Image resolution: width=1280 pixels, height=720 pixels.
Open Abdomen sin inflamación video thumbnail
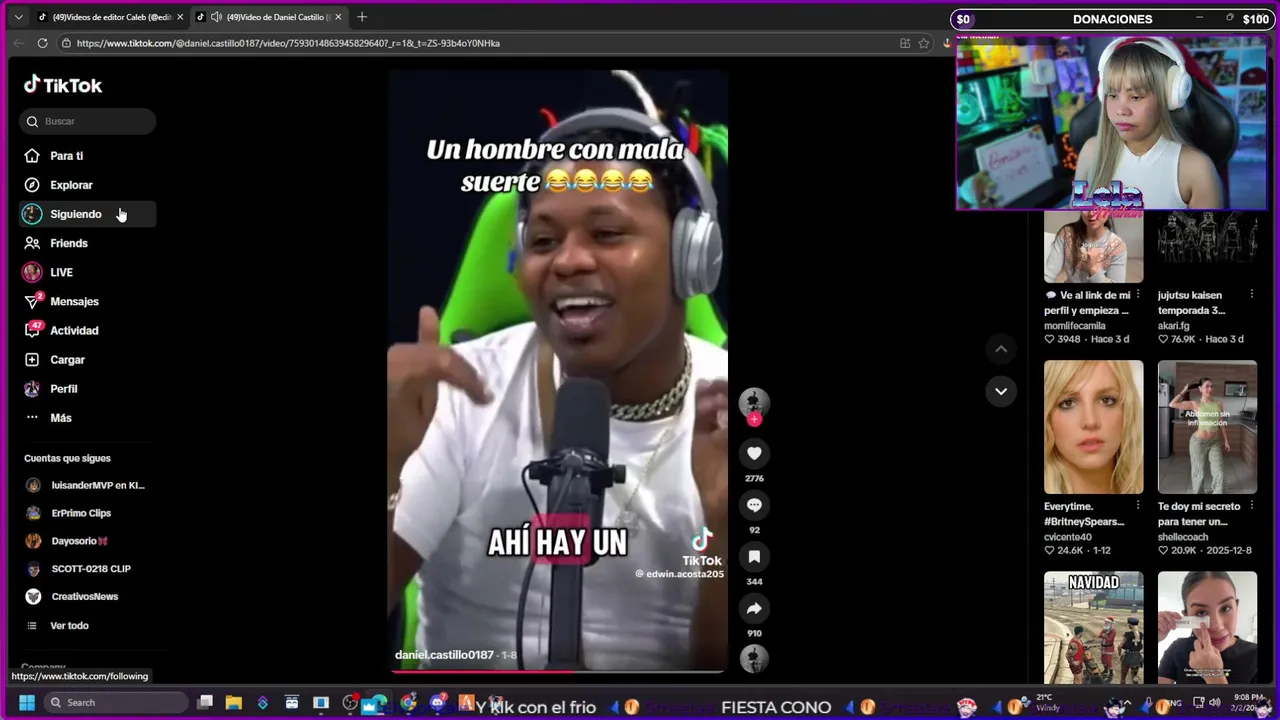[1207, 427]
